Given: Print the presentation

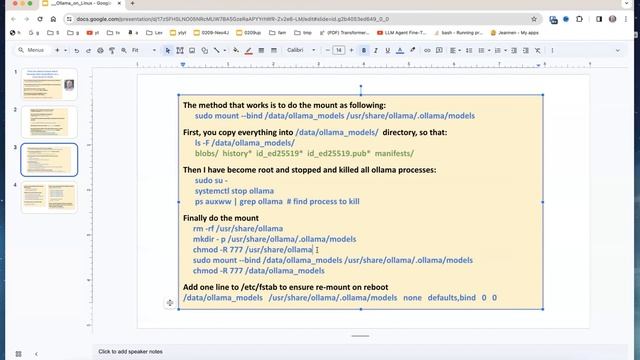Looking at the screenshot, I should coord(100,51).
